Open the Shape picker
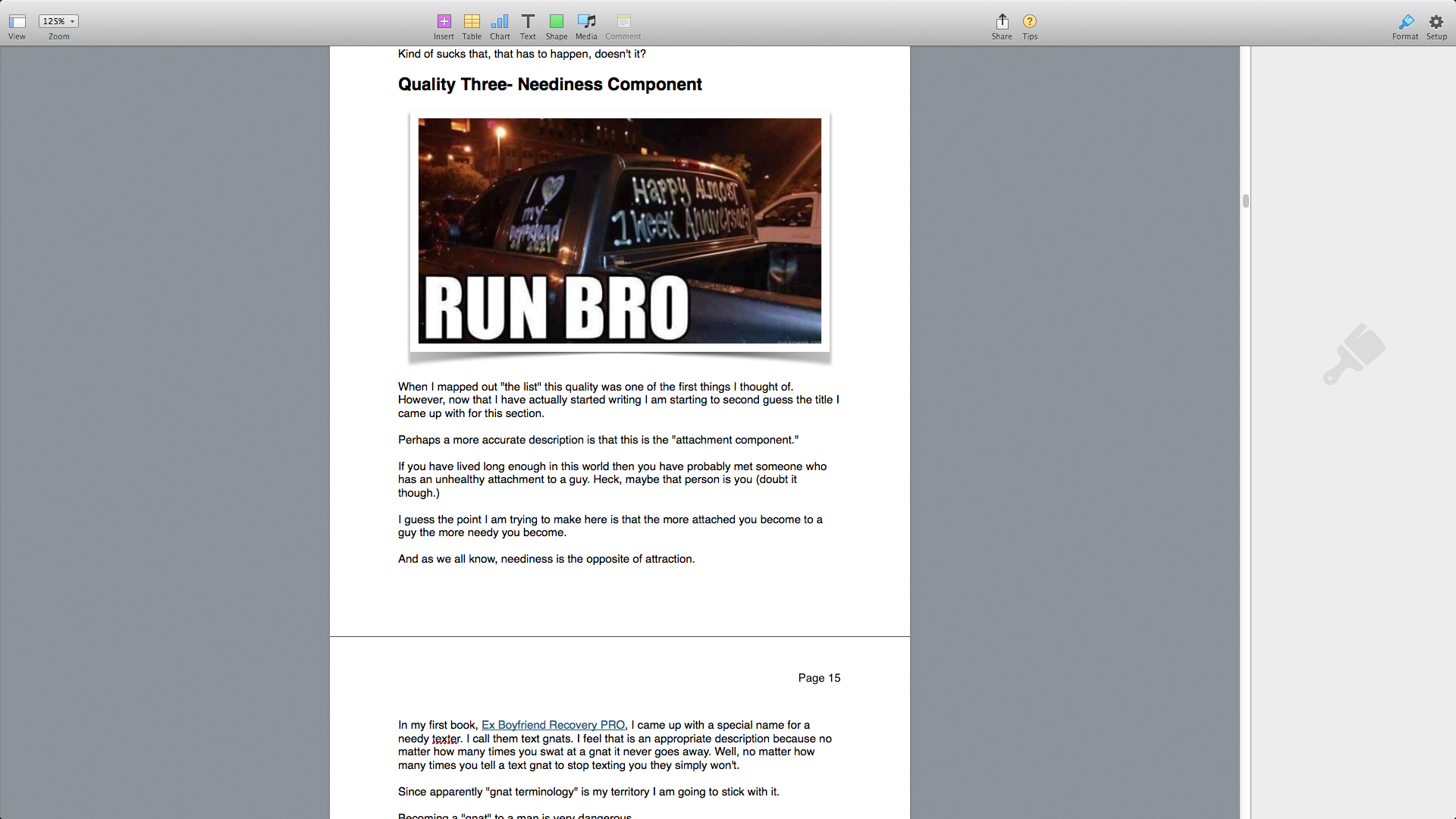Viewport: 1456px width, 819px height. [557, 21]
